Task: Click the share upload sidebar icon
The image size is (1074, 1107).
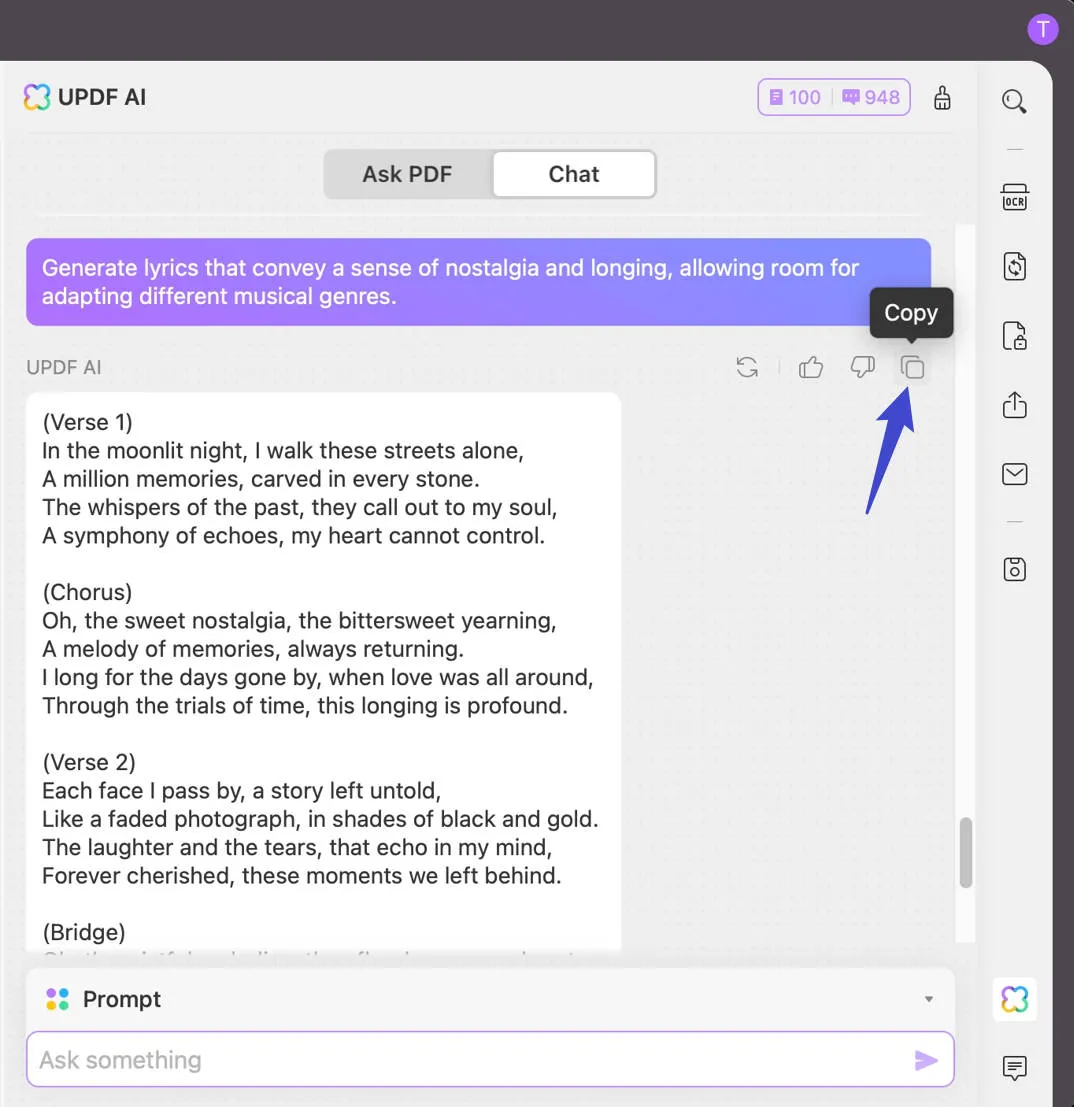Action: 1015,405
